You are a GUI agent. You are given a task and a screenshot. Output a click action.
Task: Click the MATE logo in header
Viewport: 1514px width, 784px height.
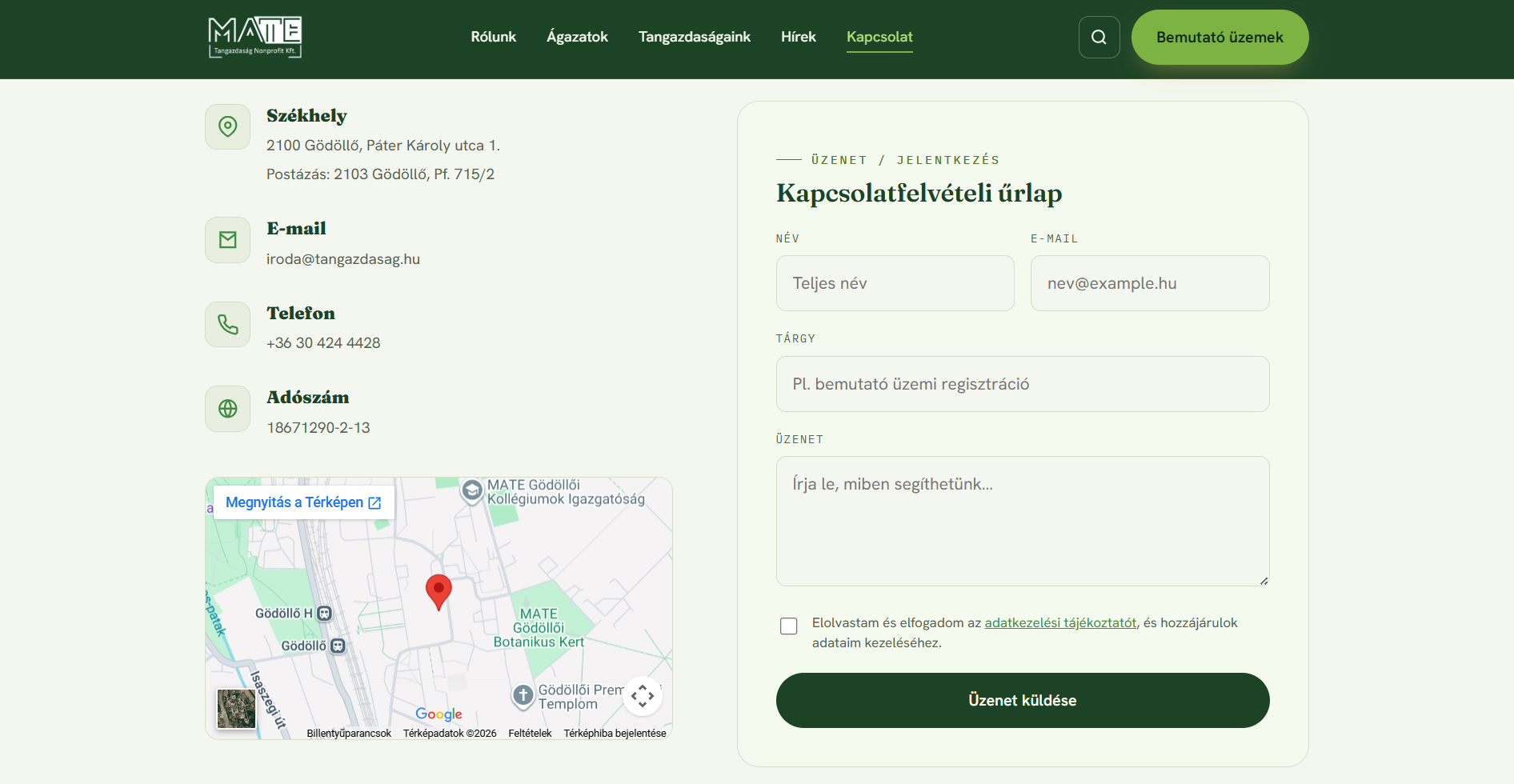(254, 37)
